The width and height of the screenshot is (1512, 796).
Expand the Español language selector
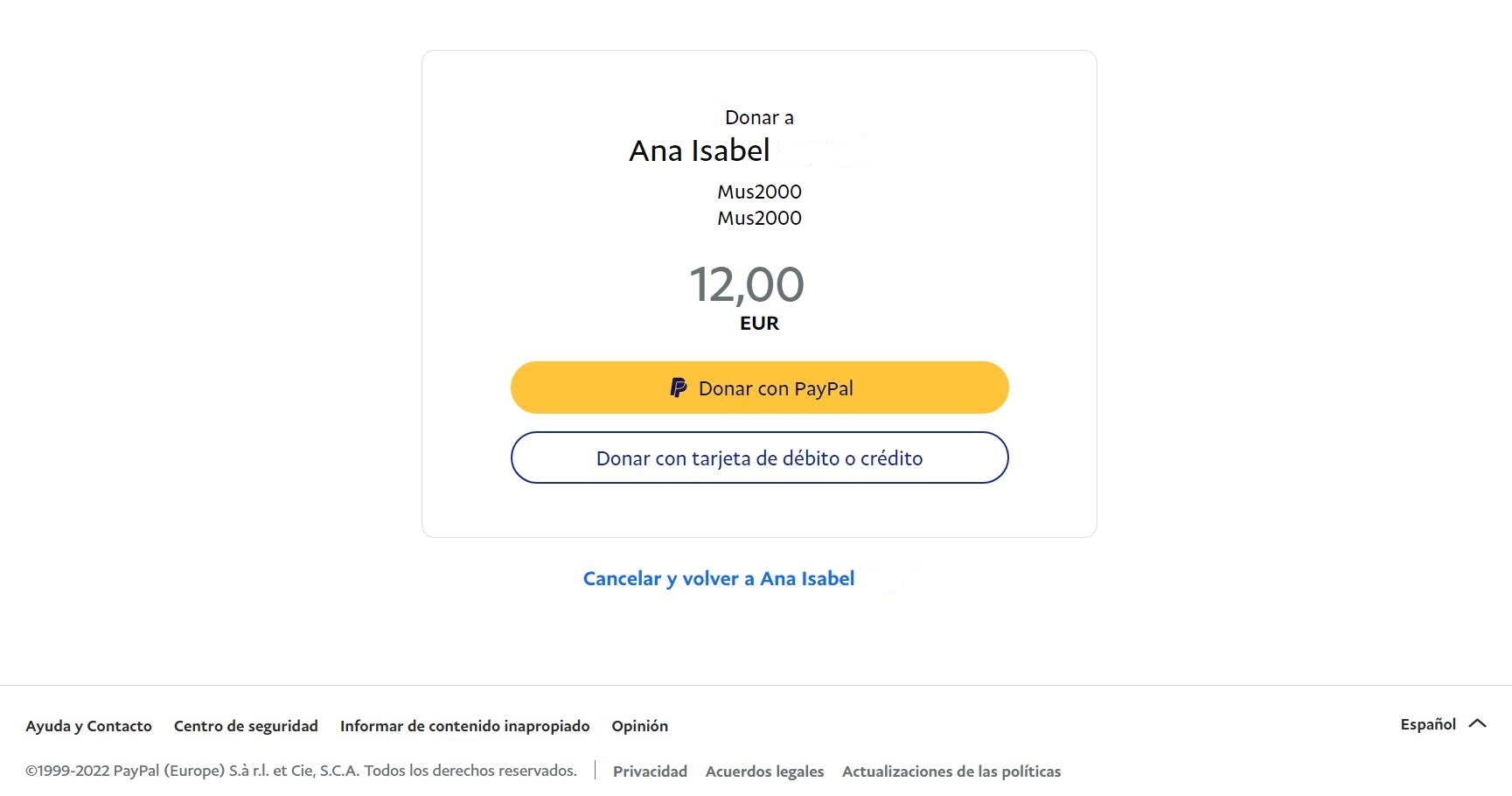coord(1443,724)
